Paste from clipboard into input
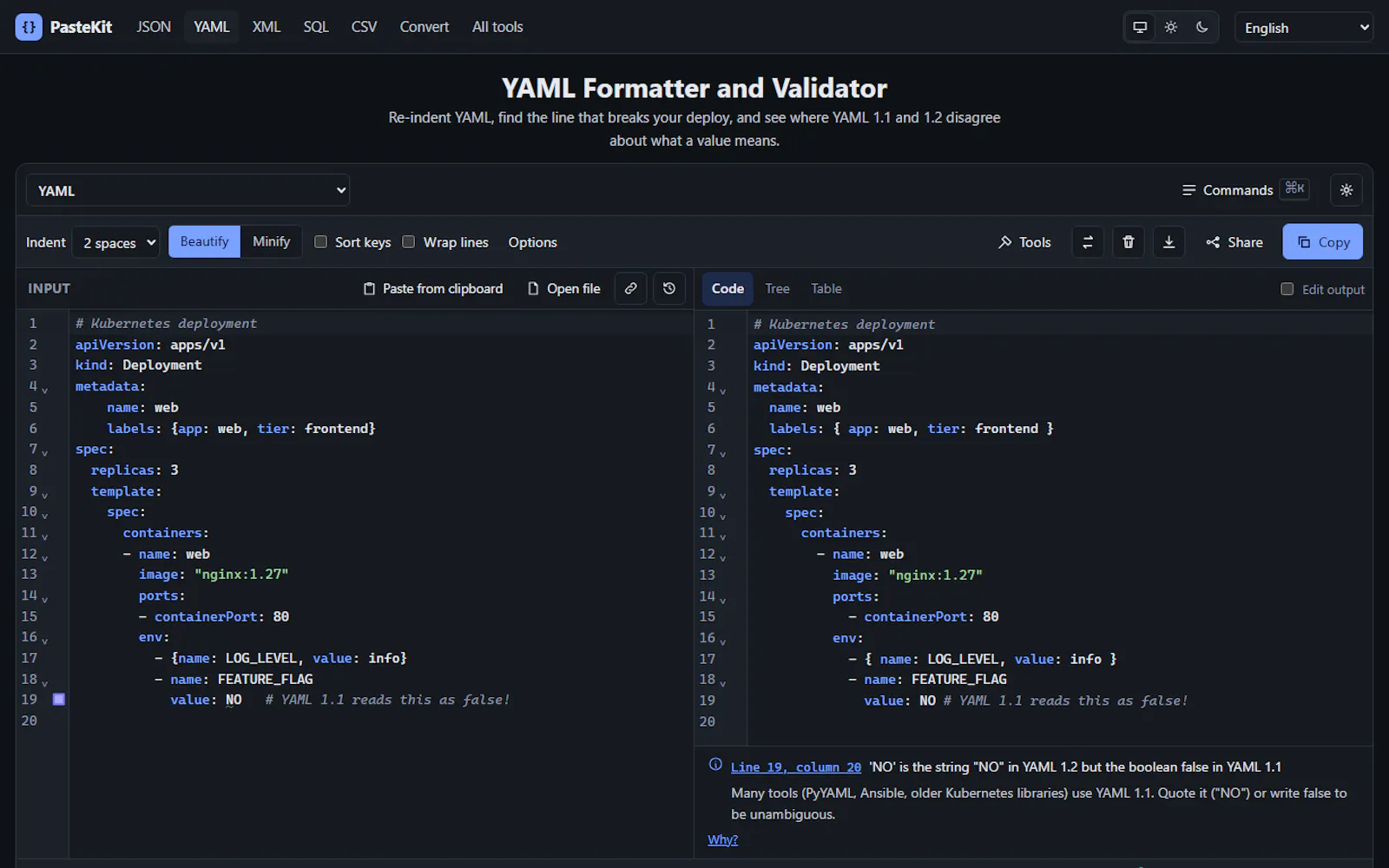The image size is (1389, 868). click(432, 288)
